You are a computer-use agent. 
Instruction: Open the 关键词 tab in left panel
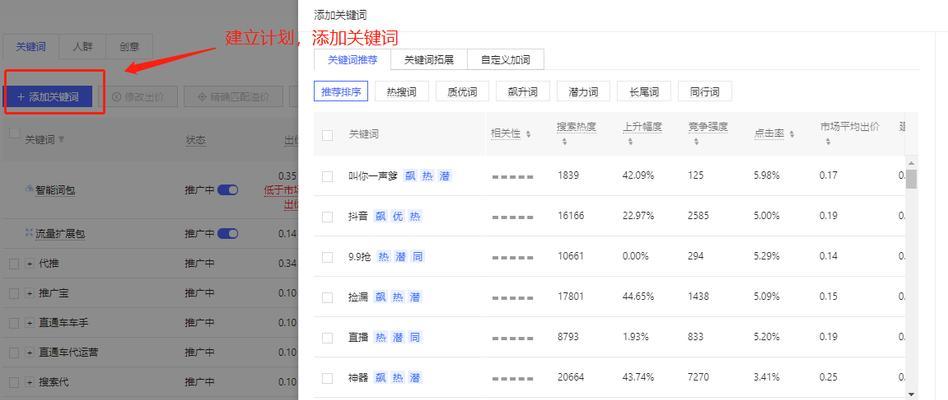tap(31, 47)
